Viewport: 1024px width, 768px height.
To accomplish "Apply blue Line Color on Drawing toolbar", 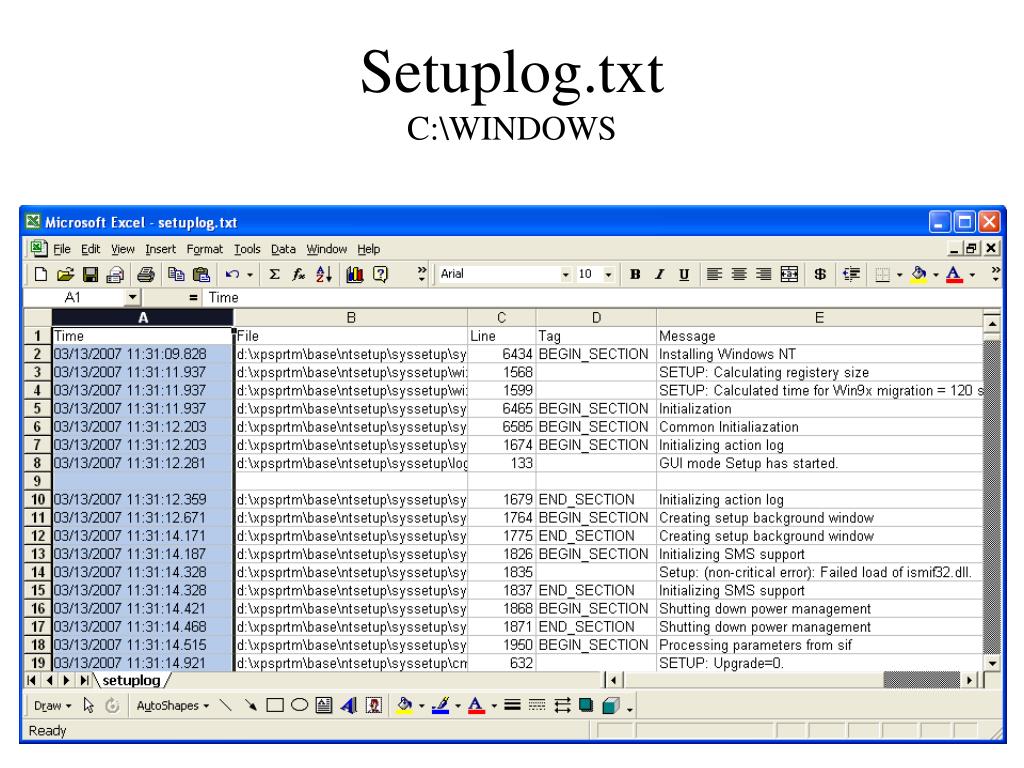I will [441, 705].
